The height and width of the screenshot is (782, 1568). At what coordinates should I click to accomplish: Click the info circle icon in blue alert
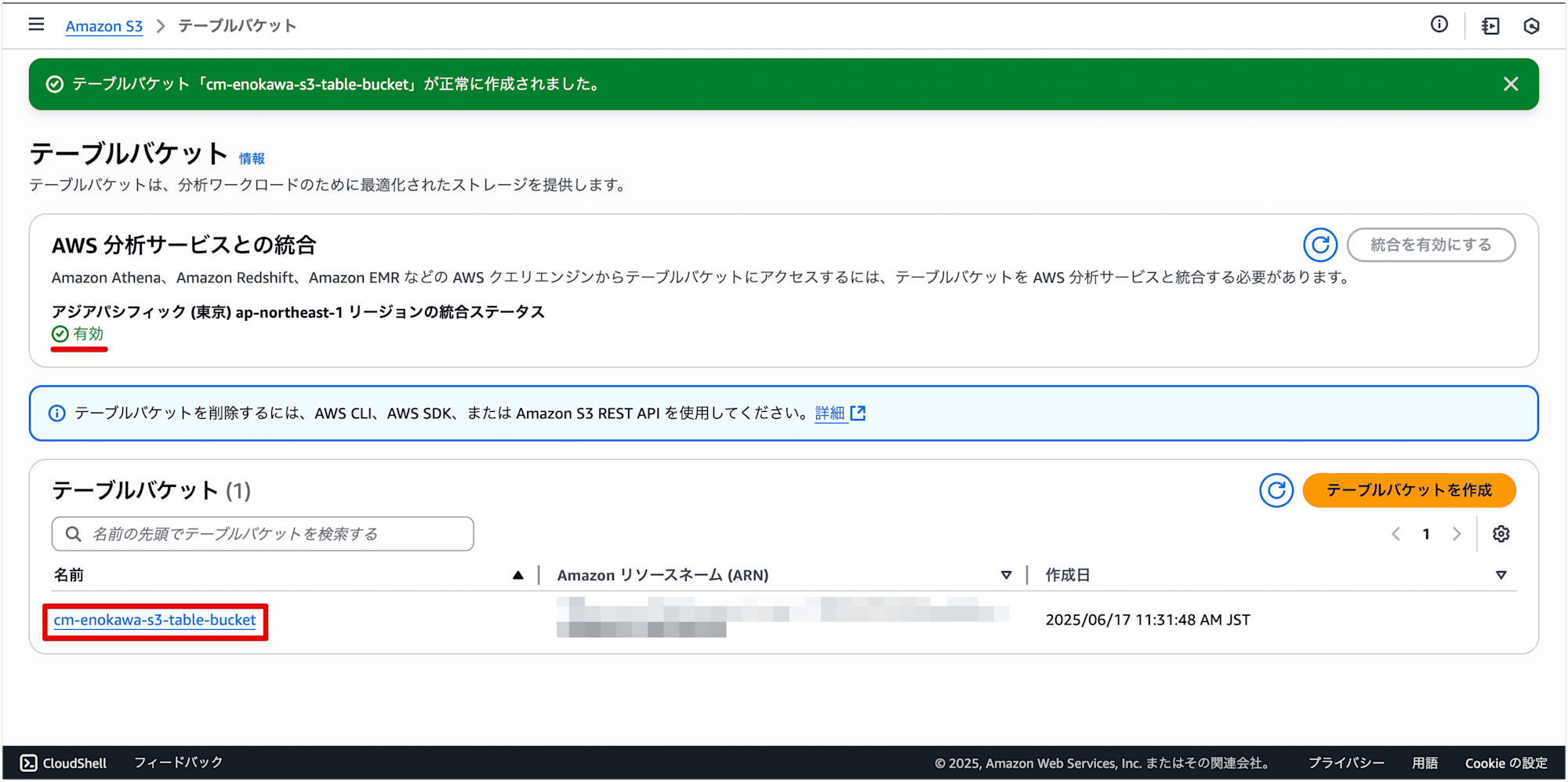click(x=56, y=413)
